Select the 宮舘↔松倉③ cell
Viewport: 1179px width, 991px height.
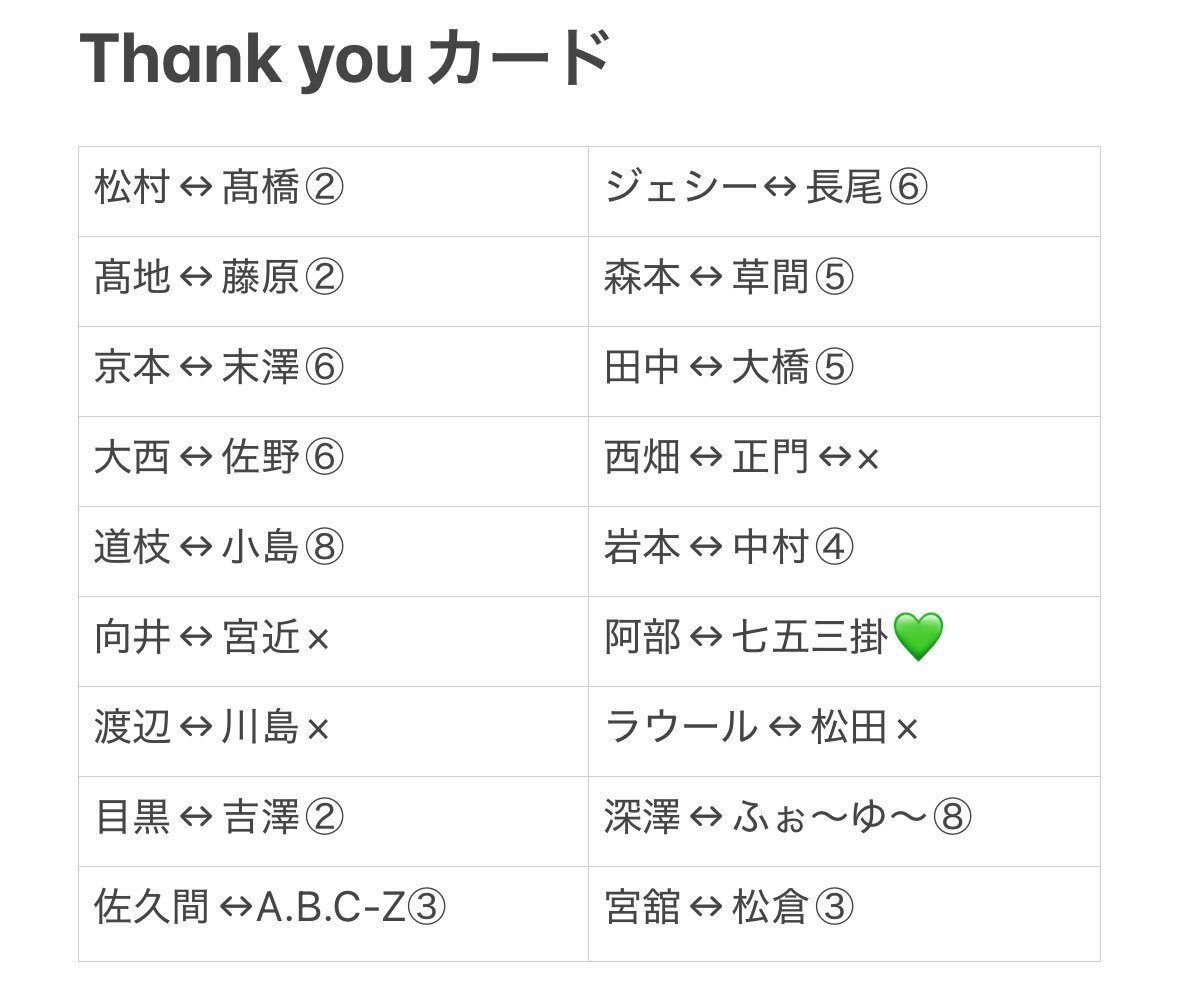[x=844, y=914]
